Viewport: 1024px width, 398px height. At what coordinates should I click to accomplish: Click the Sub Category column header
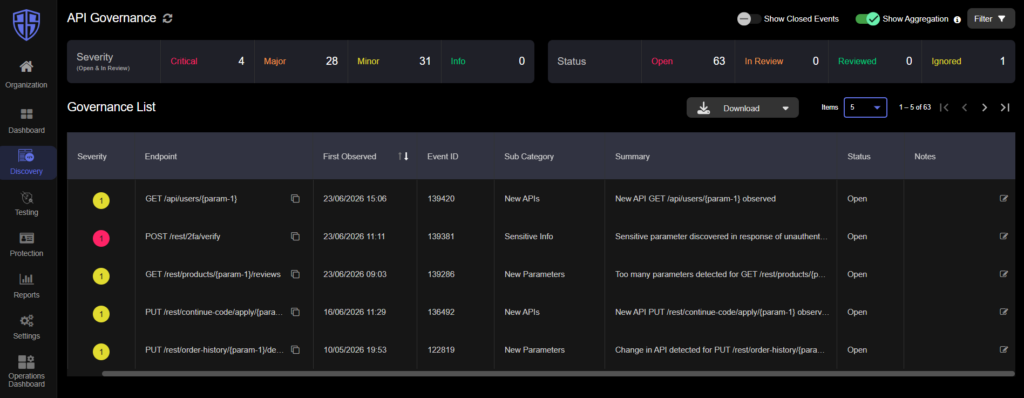coord(529,157)
